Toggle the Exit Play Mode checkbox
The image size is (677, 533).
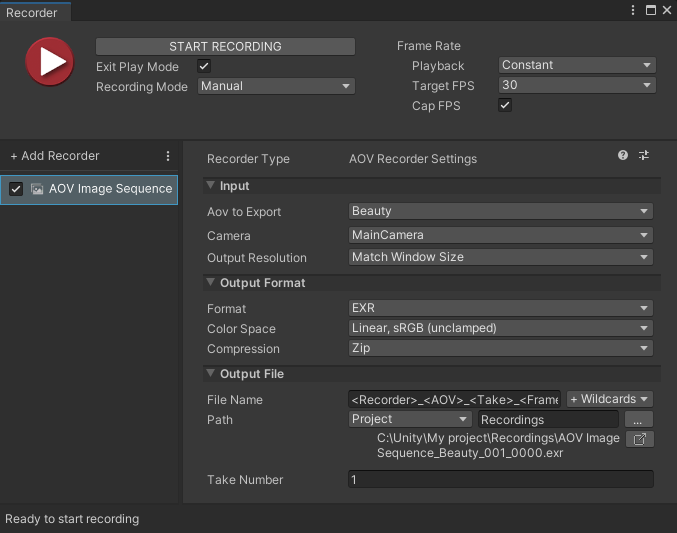[x=204, y=67]
